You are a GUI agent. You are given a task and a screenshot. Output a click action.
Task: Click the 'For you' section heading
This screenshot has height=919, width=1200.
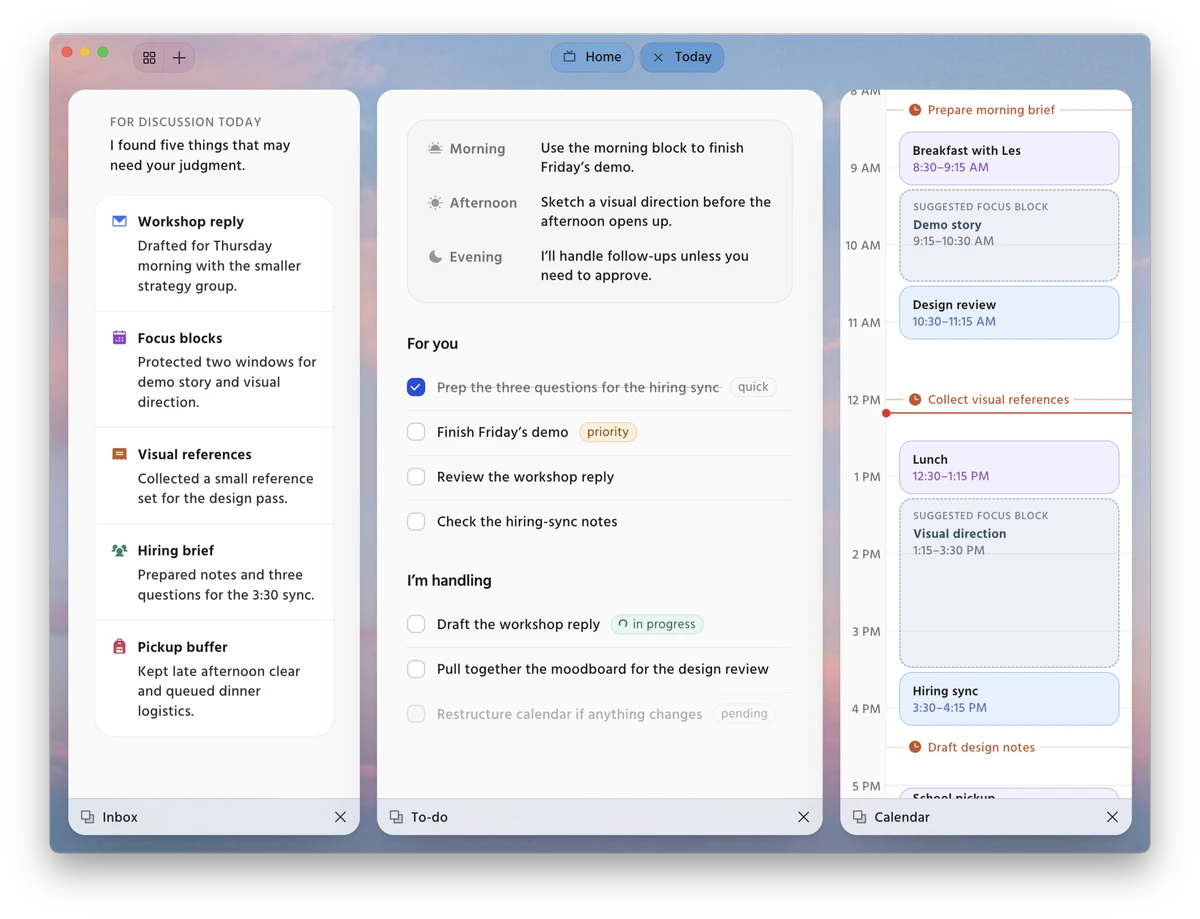click(432, 343)
